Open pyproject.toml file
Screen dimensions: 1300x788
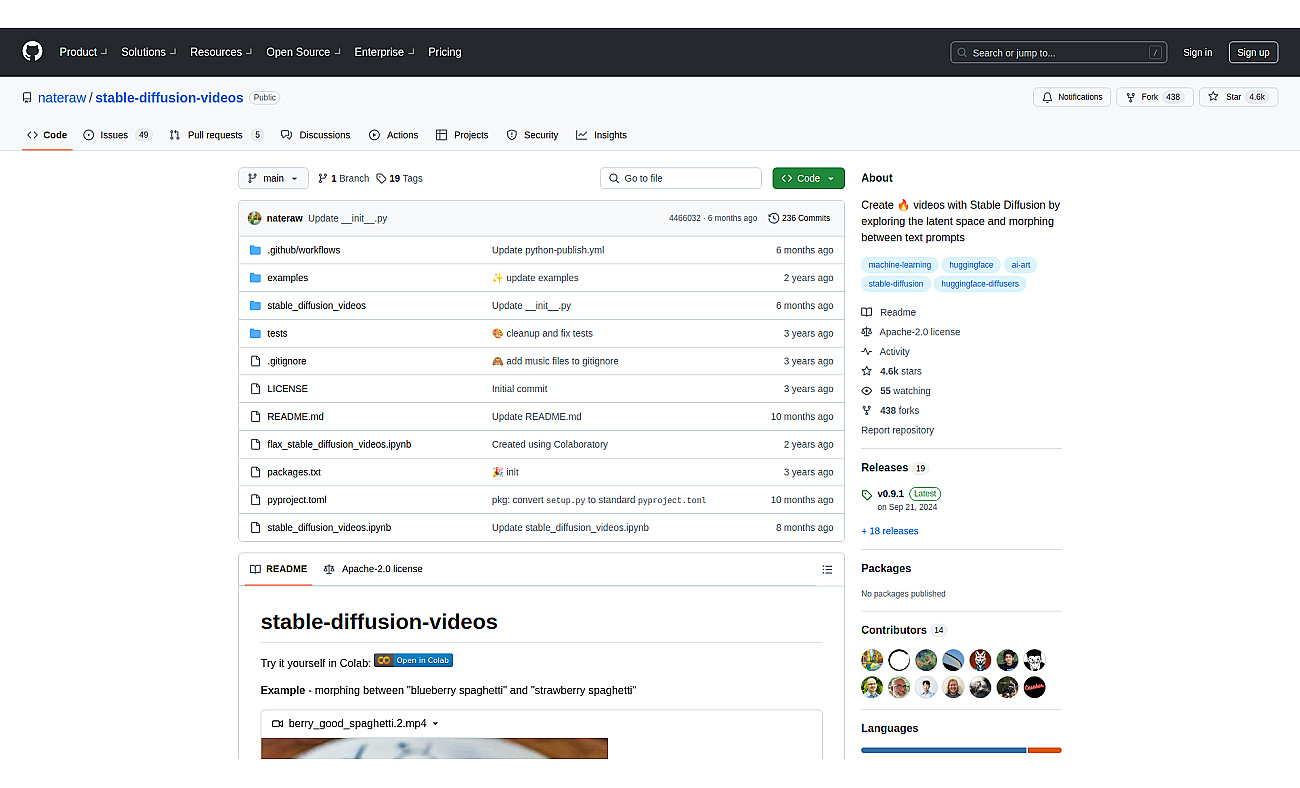pyautogui.click(x=296, y=500)
